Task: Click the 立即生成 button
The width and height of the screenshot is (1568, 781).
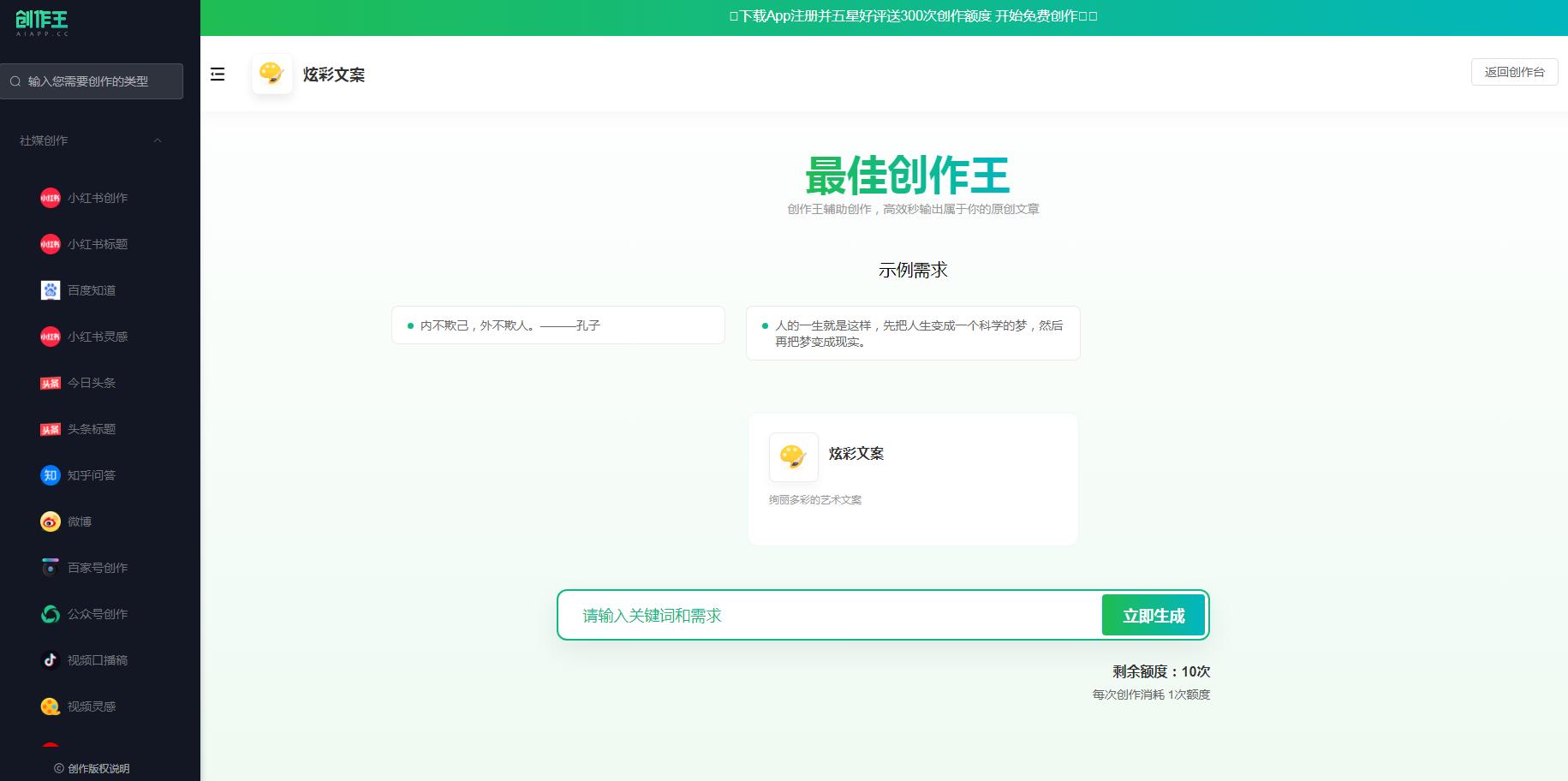Action: 1154,616
